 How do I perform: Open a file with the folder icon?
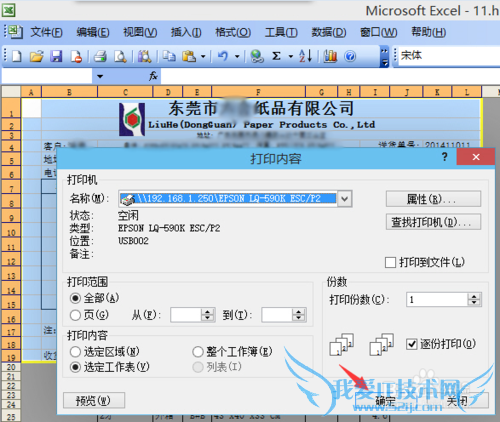[37, 56]
